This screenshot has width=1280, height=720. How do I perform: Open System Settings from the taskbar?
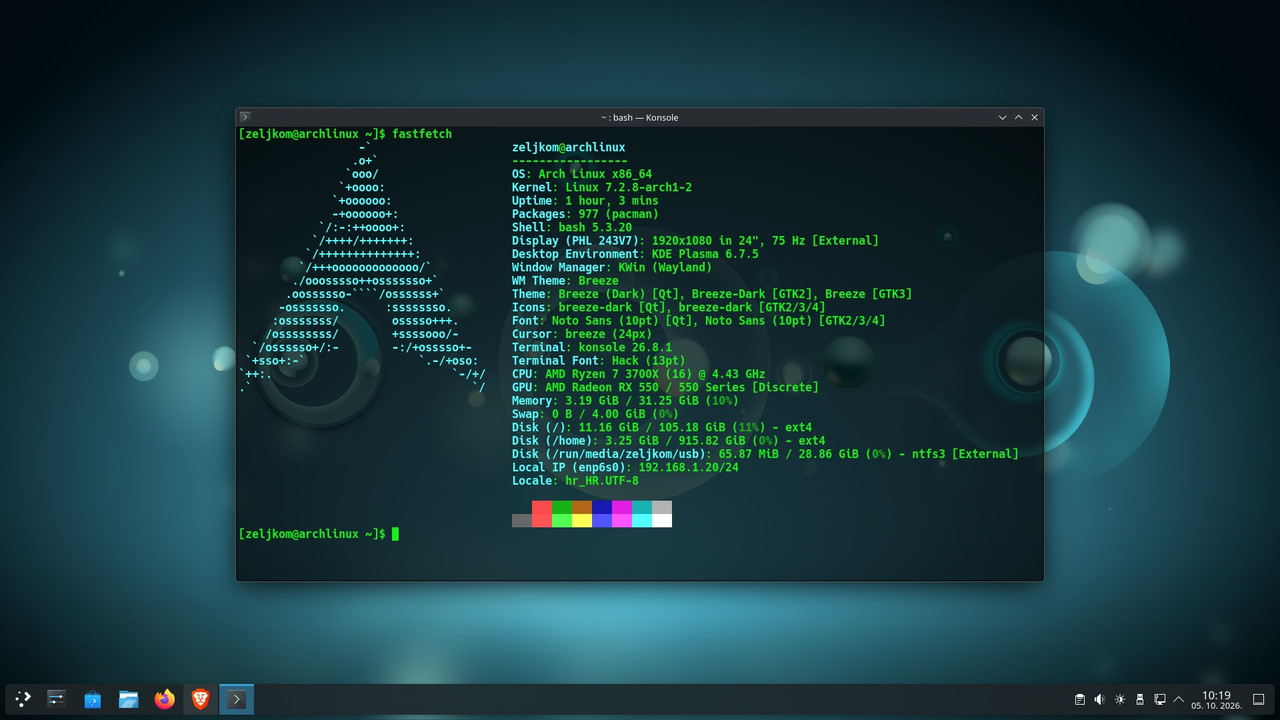[57, 699]
